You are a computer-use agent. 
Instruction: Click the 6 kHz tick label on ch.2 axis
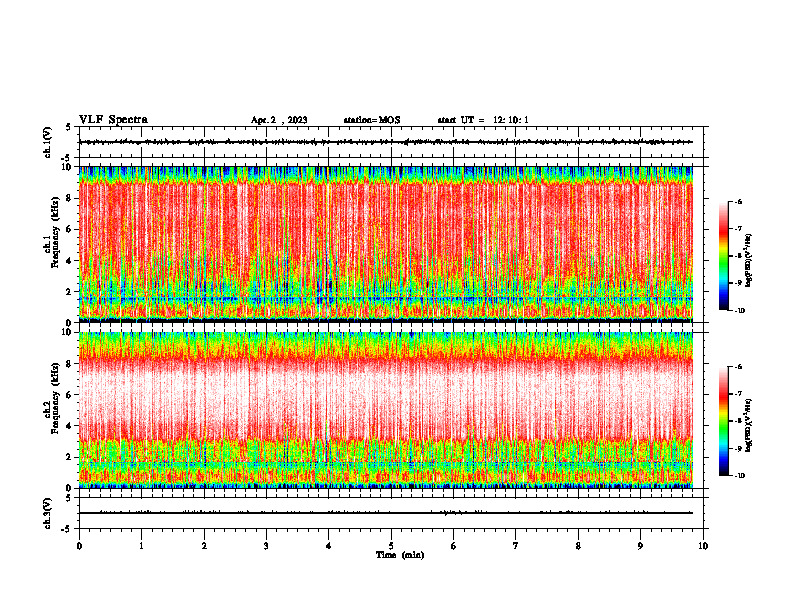coord(70,395)
